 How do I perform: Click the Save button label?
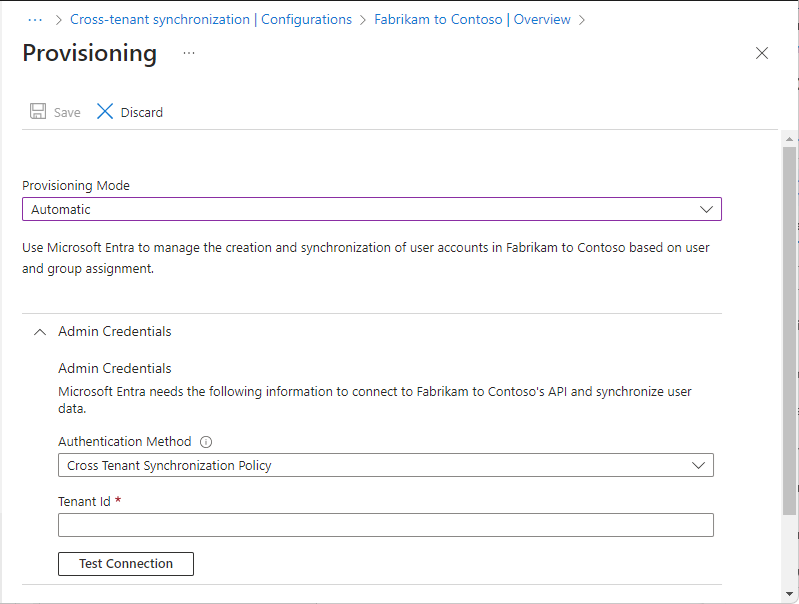[67, 112]
